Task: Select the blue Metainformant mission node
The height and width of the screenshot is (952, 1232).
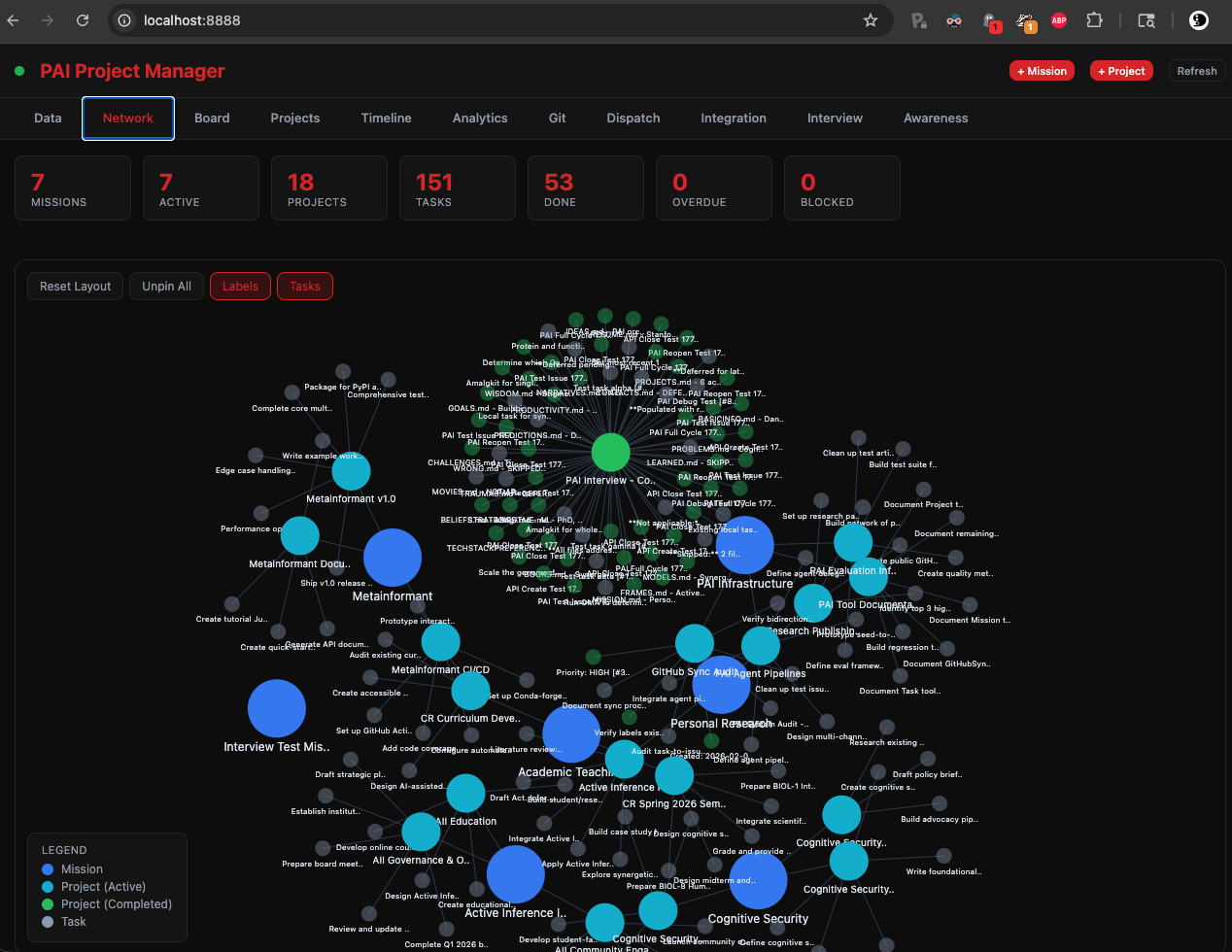Action: (393, 558)
